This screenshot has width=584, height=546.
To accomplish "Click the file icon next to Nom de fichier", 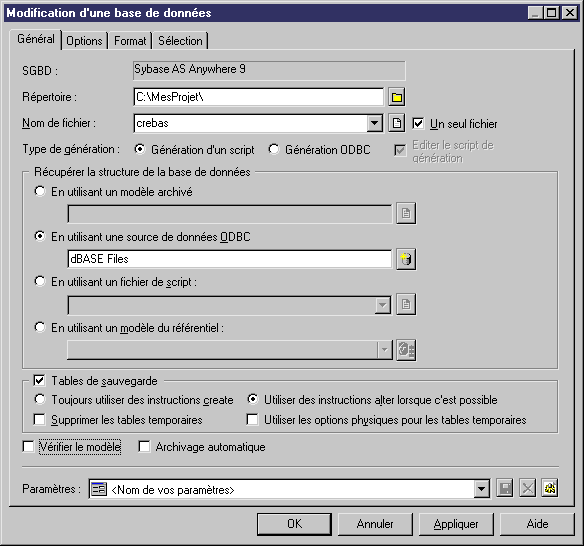I will point(397,123).
